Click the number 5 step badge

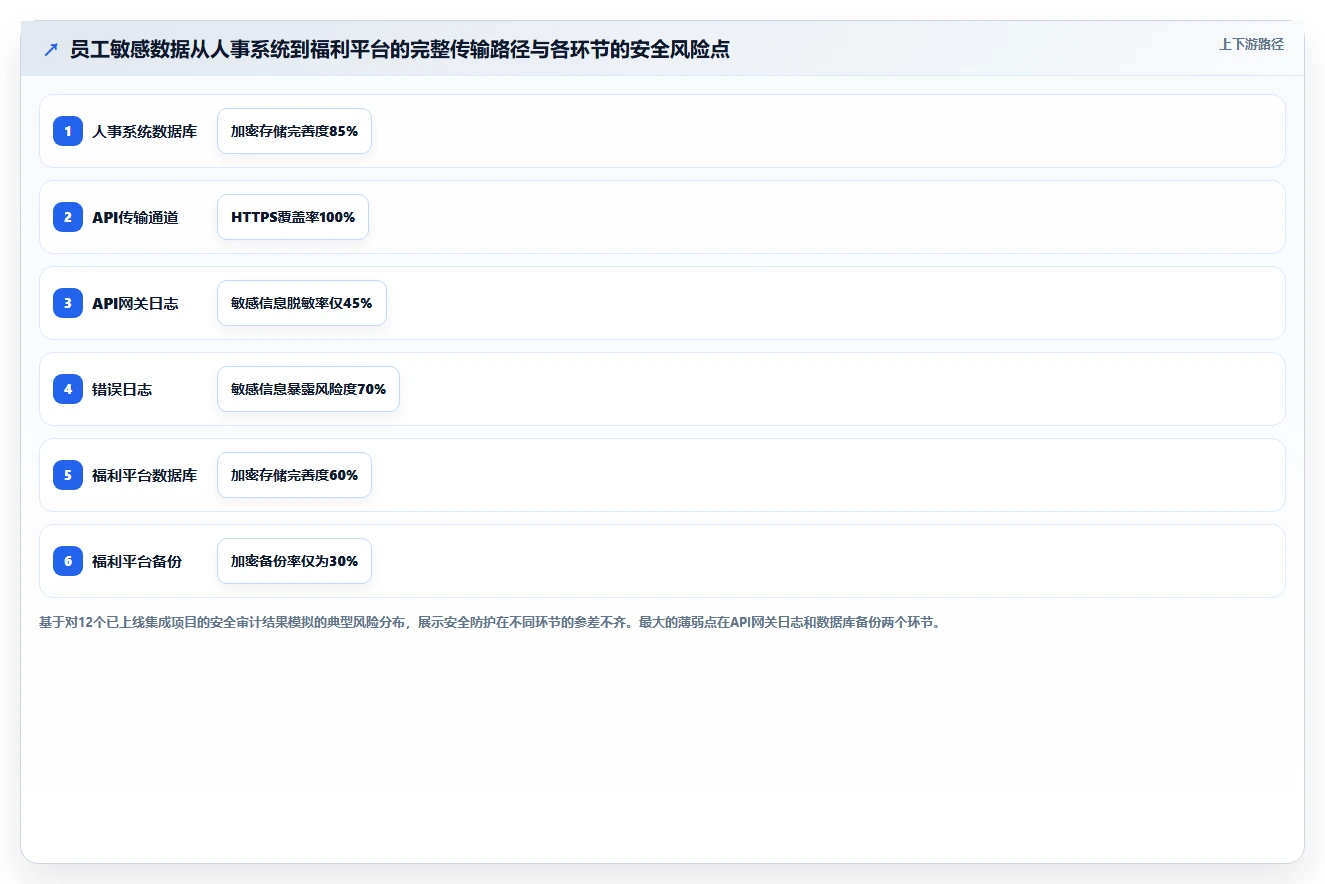[x=68, y=475]
